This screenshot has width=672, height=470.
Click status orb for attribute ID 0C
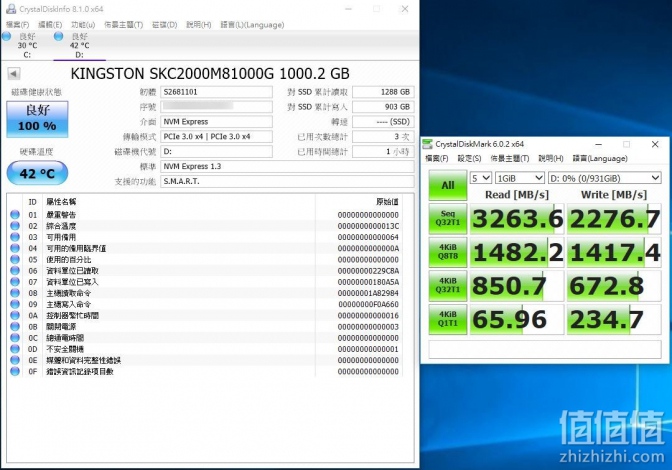15,338
